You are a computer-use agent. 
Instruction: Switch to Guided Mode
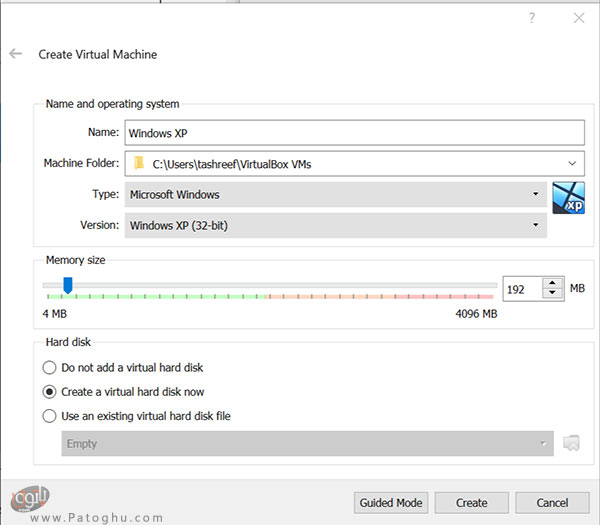point(391,502)
